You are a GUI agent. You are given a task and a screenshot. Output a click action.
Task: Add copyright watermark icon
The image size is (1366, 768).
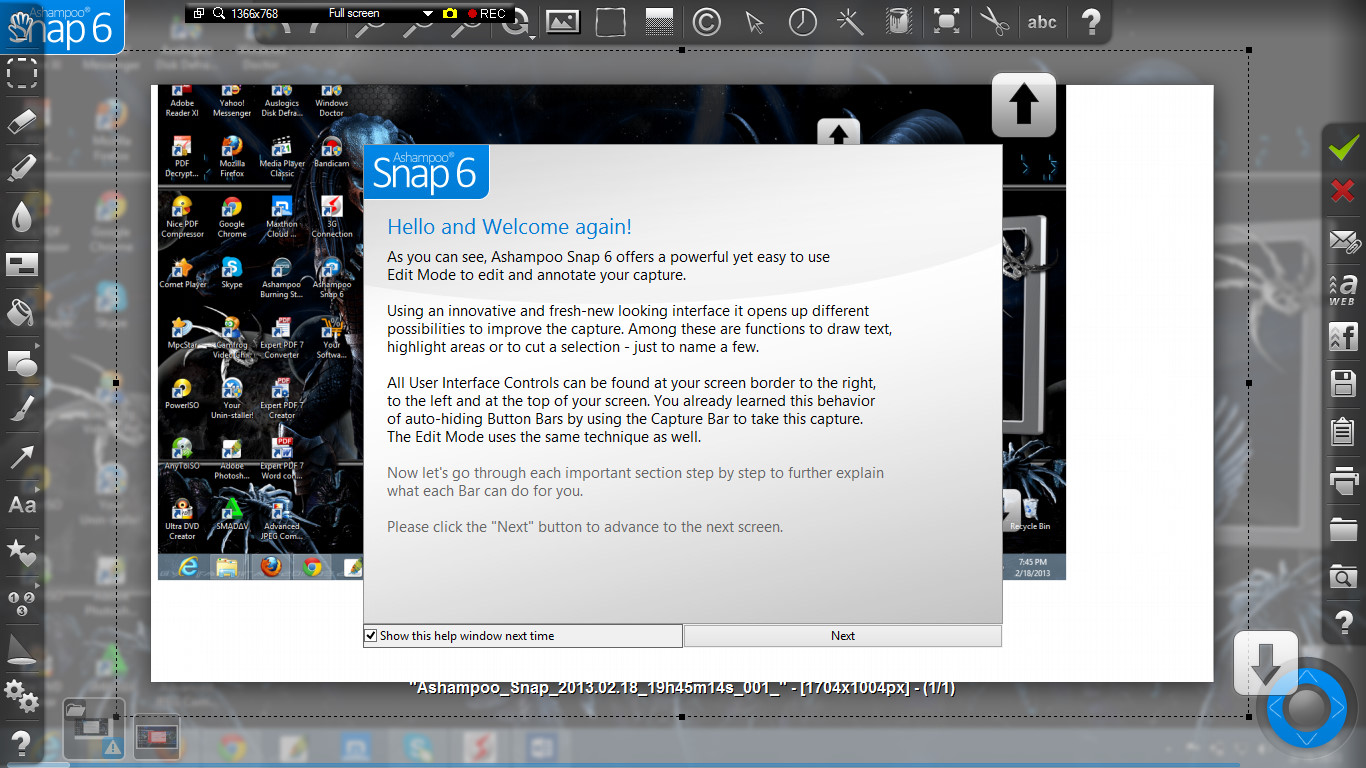tap(707, 21)
